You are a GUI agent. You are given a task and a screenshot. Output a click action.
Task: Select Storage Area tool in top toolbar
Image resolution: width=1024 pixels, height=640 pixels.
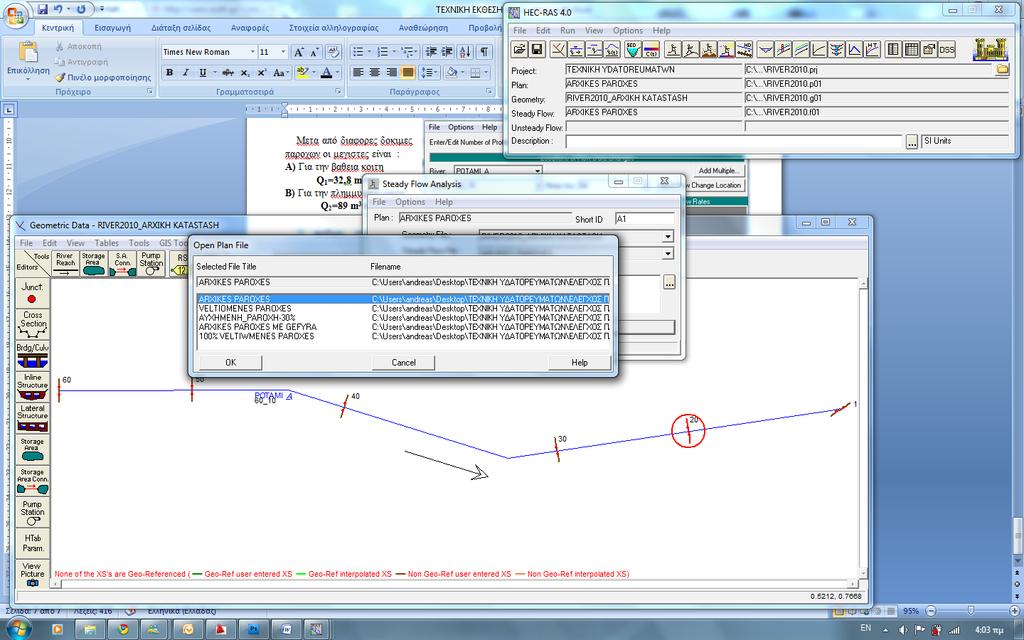(x=93, y=263)
